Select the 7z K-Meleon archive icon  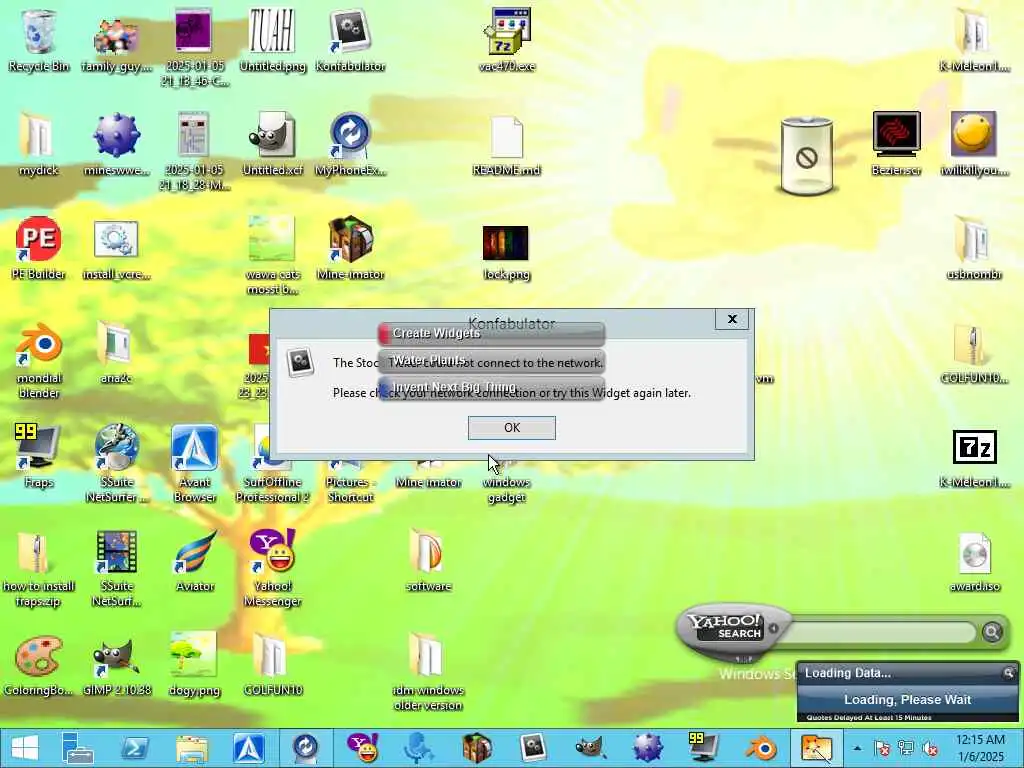pyautogui.click(x=974, y=458)
